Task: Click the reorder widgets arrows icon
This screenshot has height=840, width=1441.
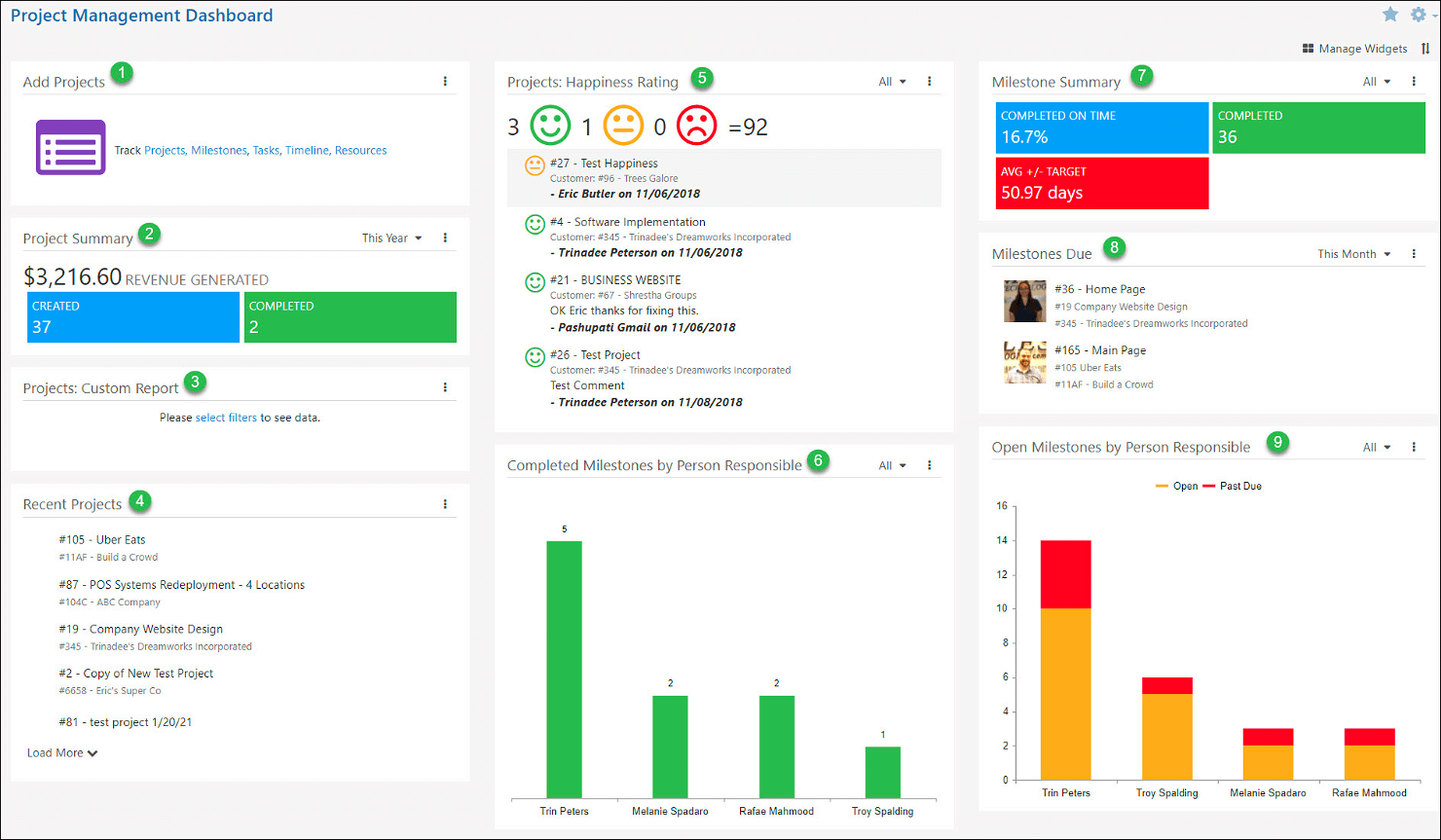Action: click(x=1424, y=48)
